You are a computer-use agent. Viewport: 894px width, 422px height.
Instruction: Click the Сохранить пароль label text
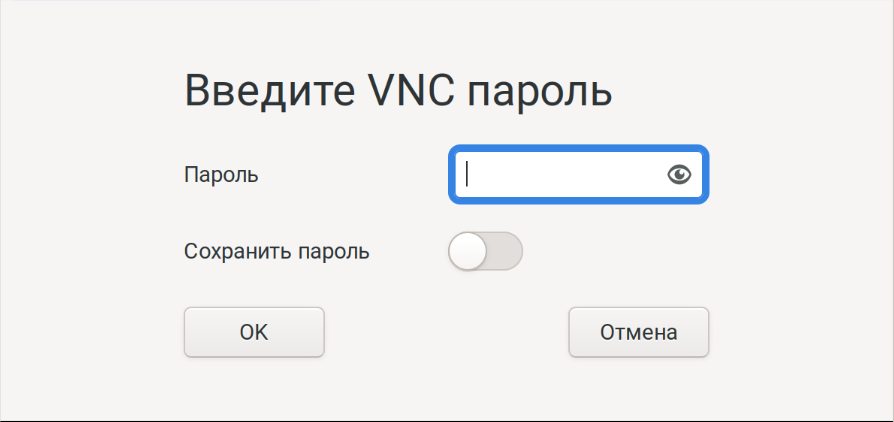[277, 251]
